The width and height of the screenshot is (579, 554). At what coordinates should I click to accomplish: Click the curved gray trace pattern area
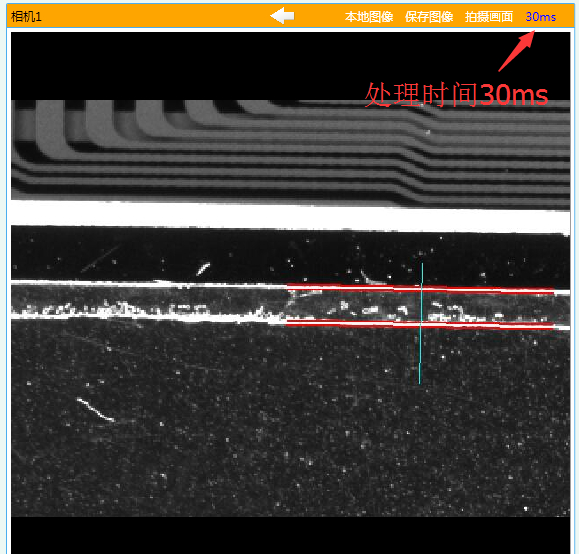[290, 151]
